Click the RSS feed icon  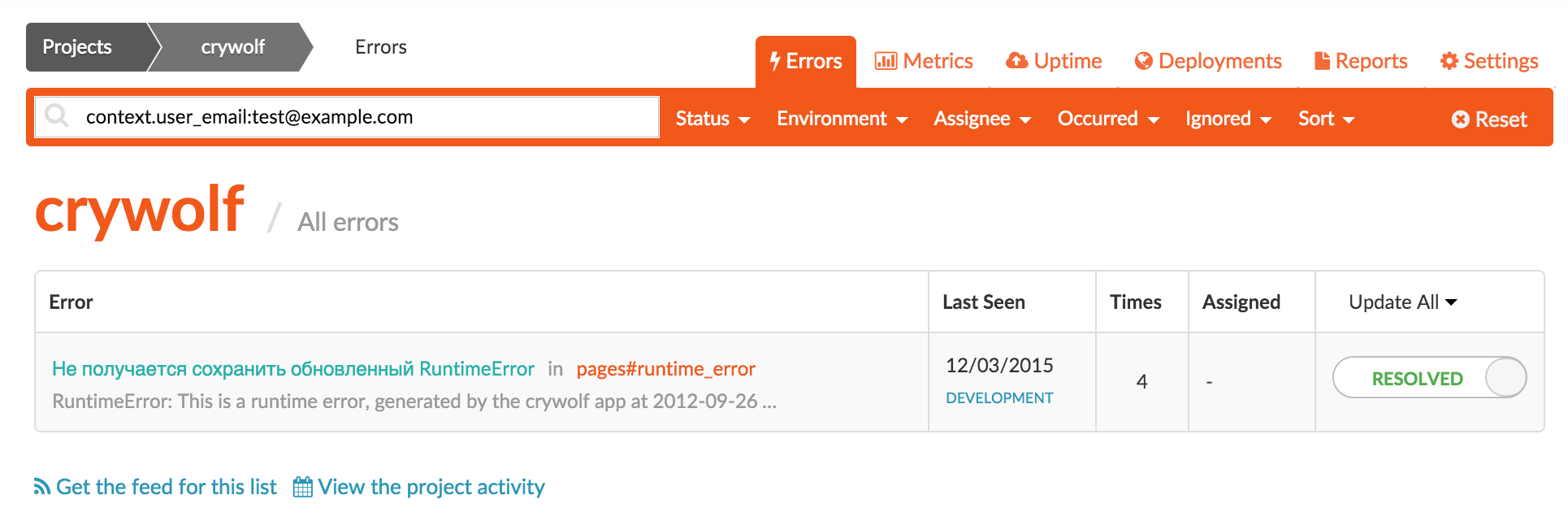pos(41,487)
